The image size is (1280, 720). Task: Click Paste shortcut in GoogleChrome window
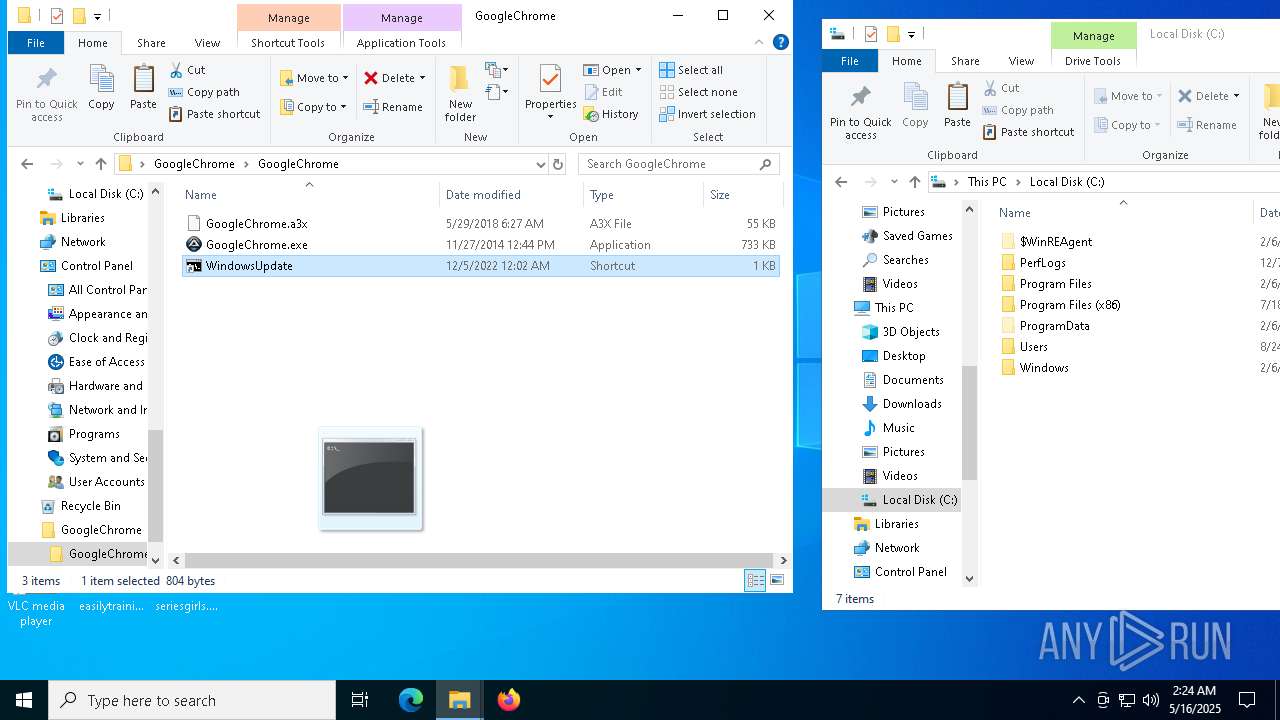click(214, 114)
